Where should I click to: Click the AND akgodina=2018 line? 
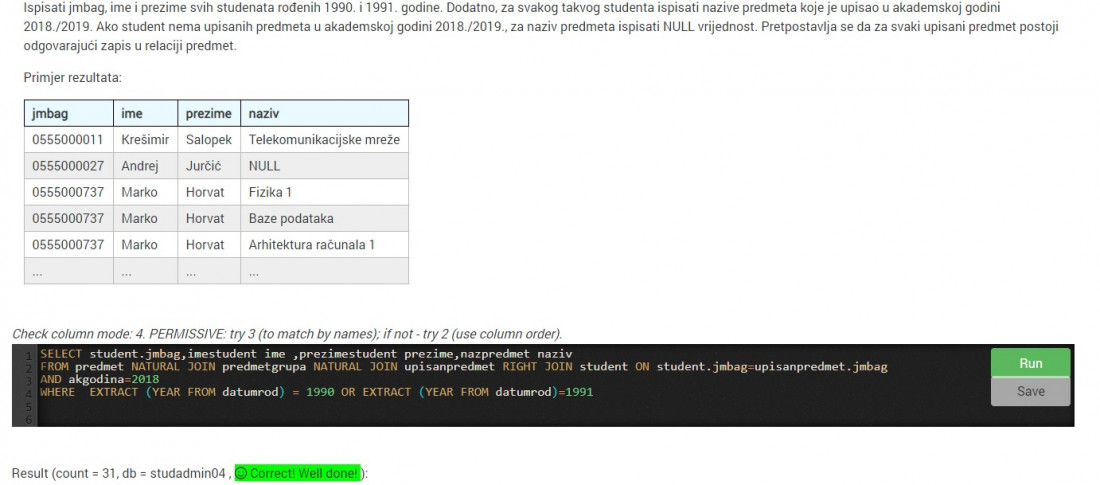click(100, 379)
